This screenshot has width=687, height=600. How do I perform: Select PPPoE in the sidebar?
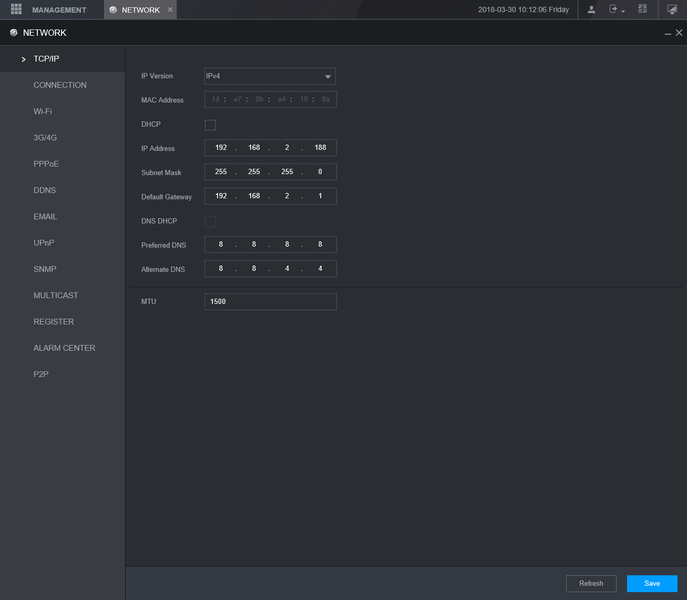click(x=47, y=164)
